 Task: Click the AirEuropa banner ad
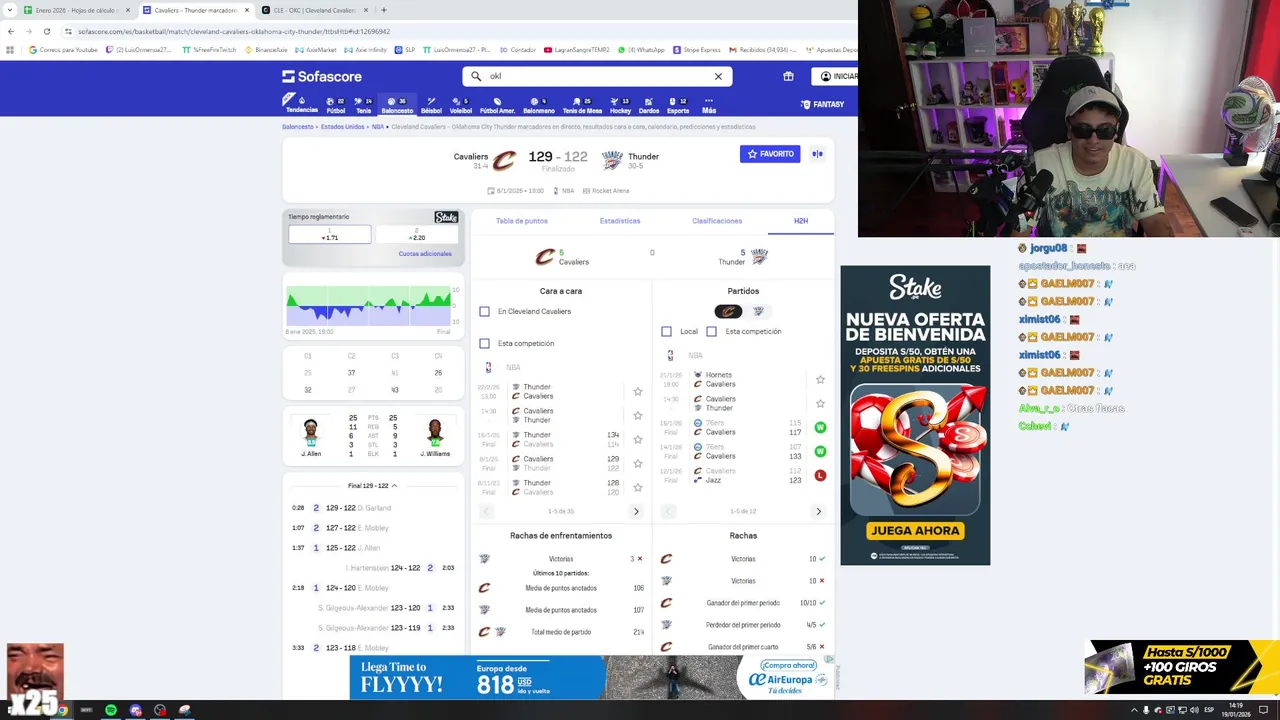pos(592,677)
